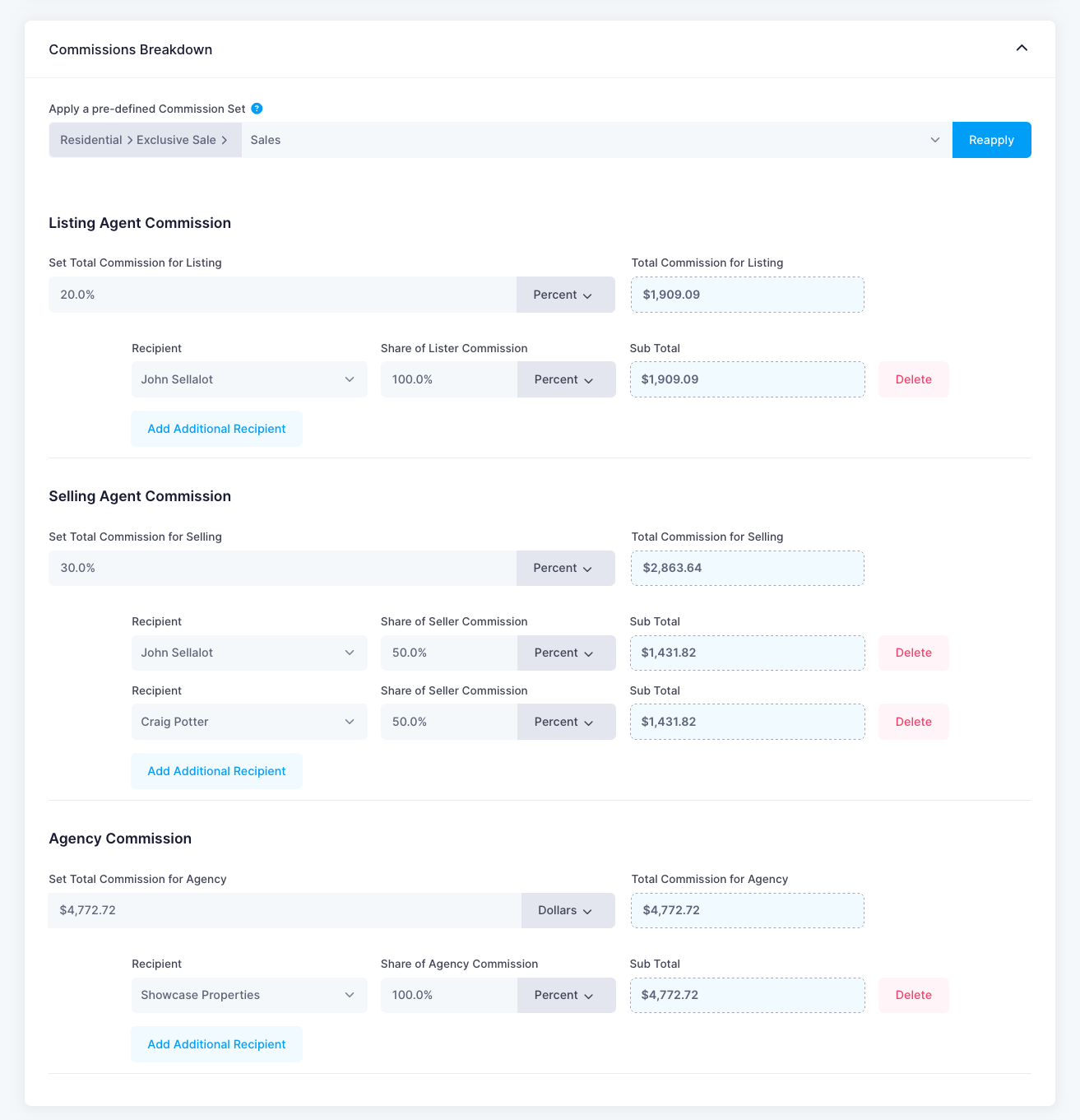The height and width of the screenshot is (1120, 1080).
Task: Delete the Listing recipient John Sellalot row
Action: pyautogui.click(x=913, y=379)
